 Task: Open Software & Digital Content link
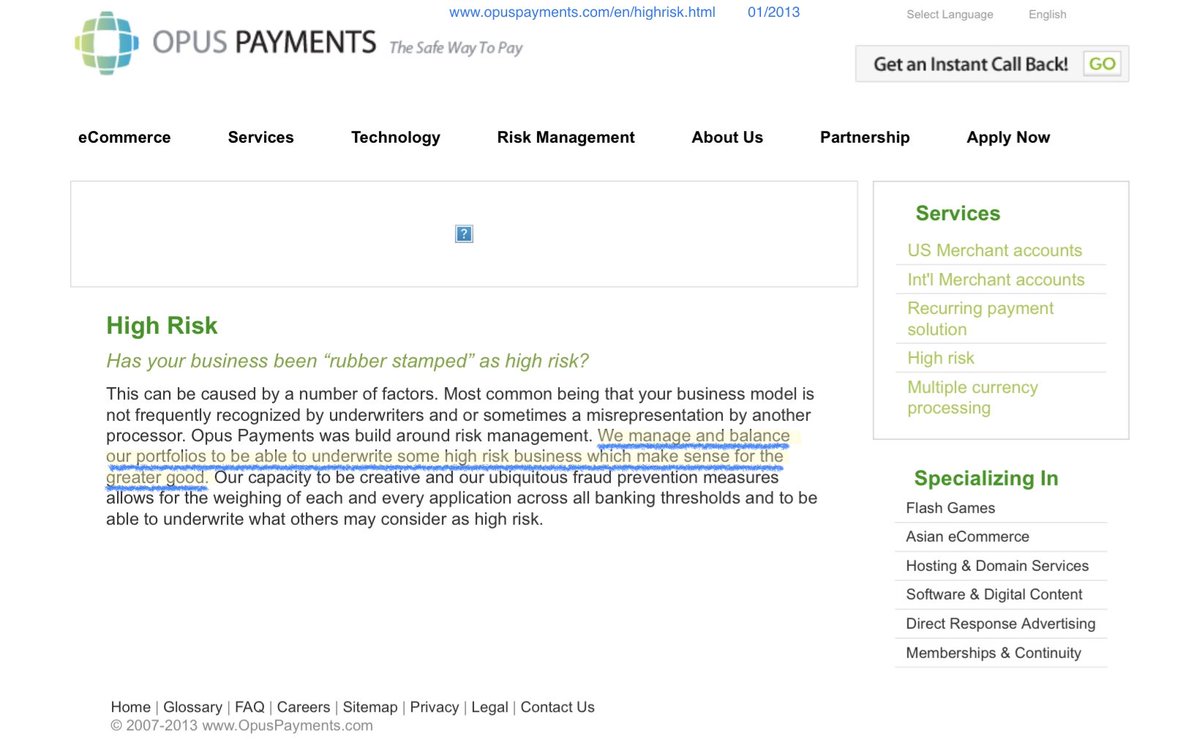994,595
